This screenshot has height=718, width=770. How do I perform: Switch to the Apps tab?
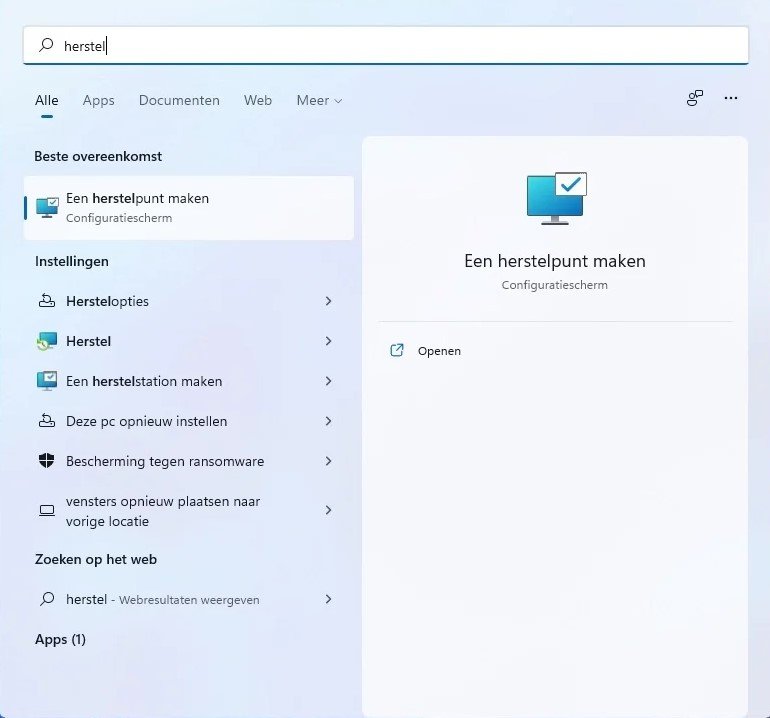(x=99, y=100)
